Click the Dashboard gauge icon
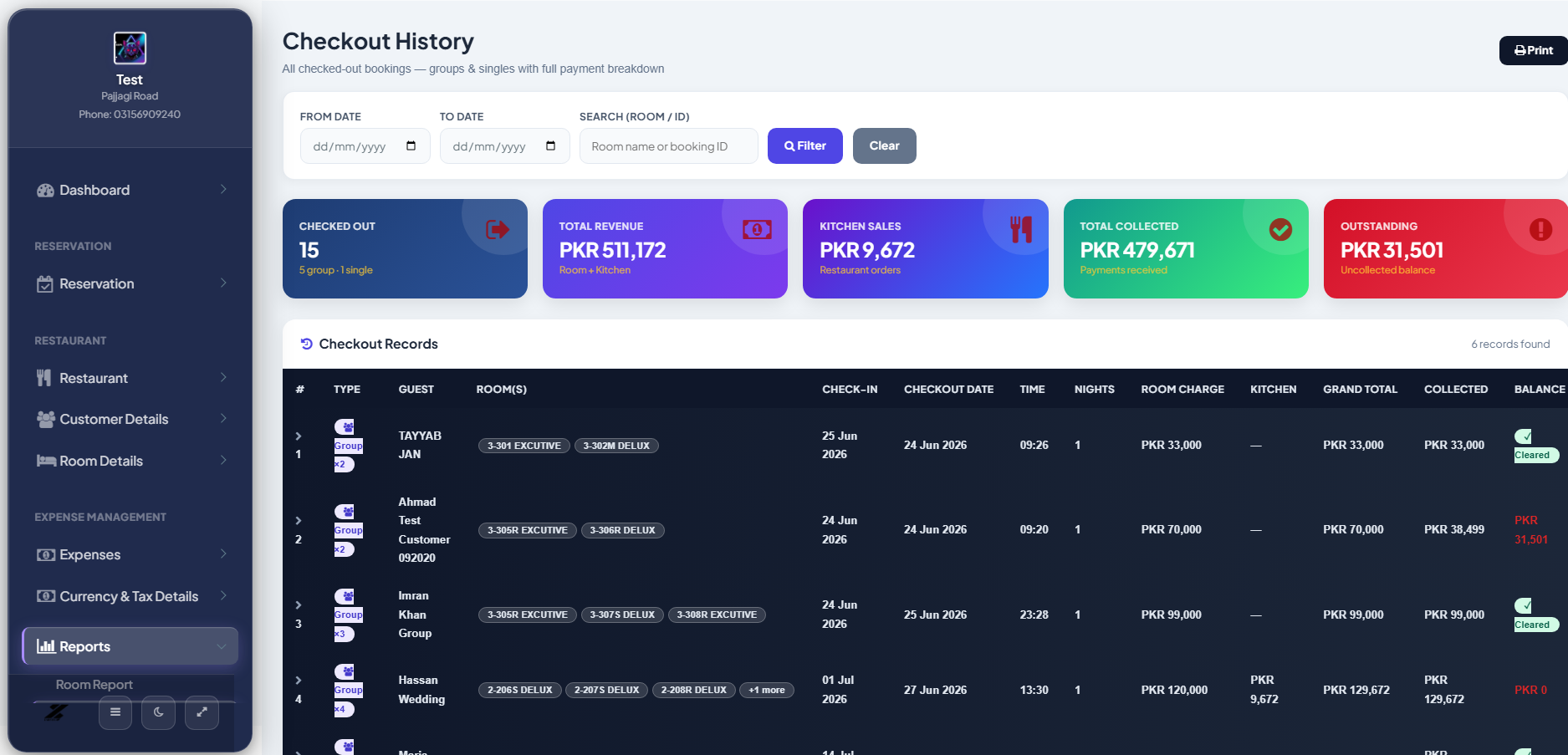The height and width of the screenshot is (755, 1568). click(45, 191)
